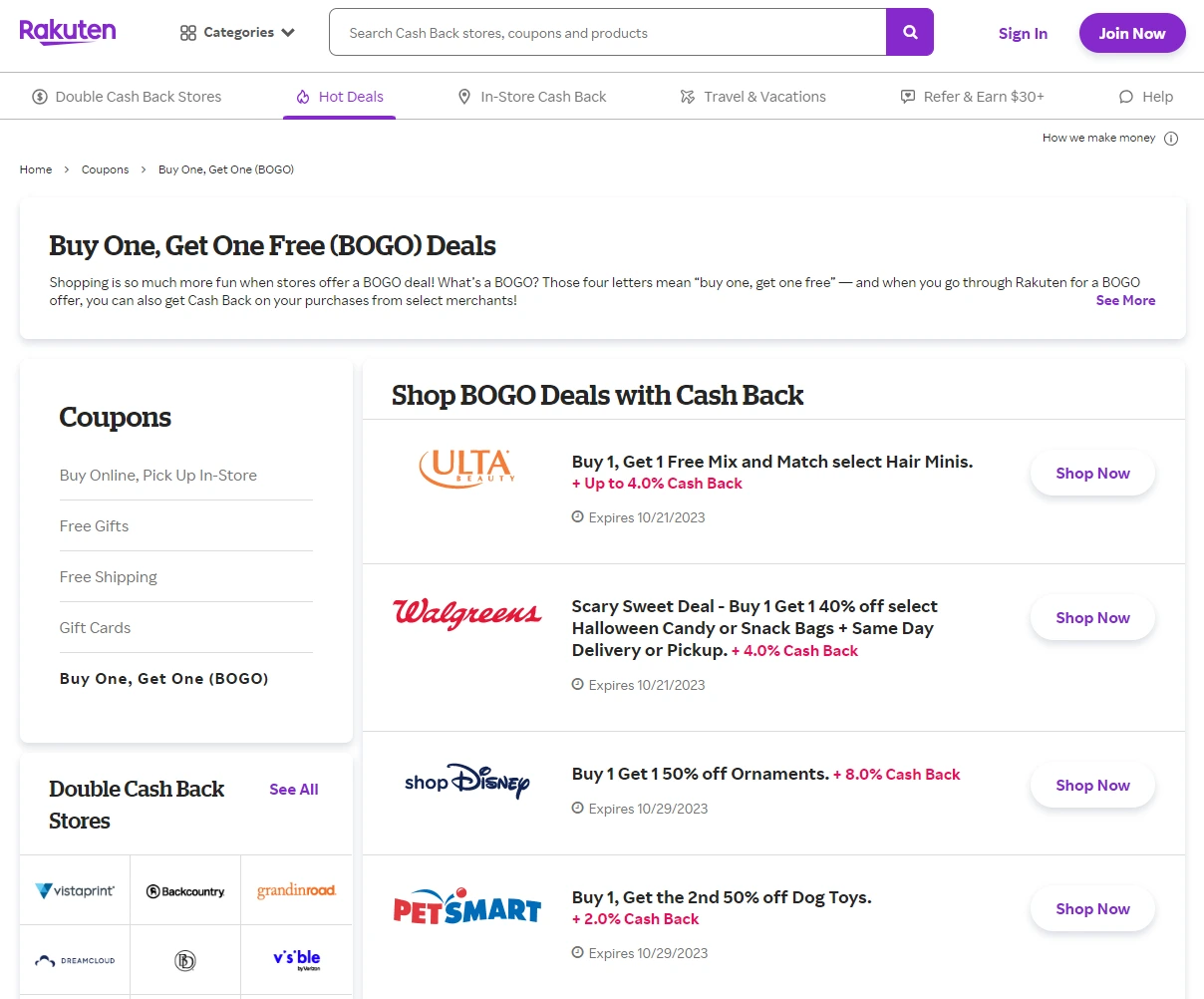Click the PetSmart logo
The image size is (1204, 999).
pos(466,905)
